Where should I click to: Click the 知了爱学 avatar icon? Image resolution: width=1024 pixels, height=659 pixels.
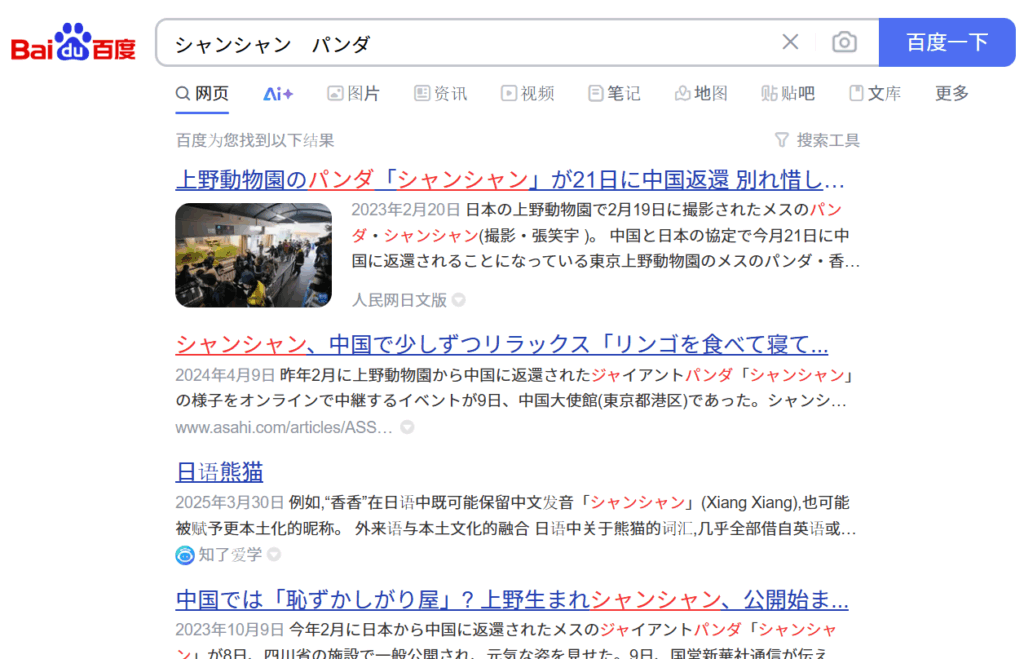click(x=185, y=555)
